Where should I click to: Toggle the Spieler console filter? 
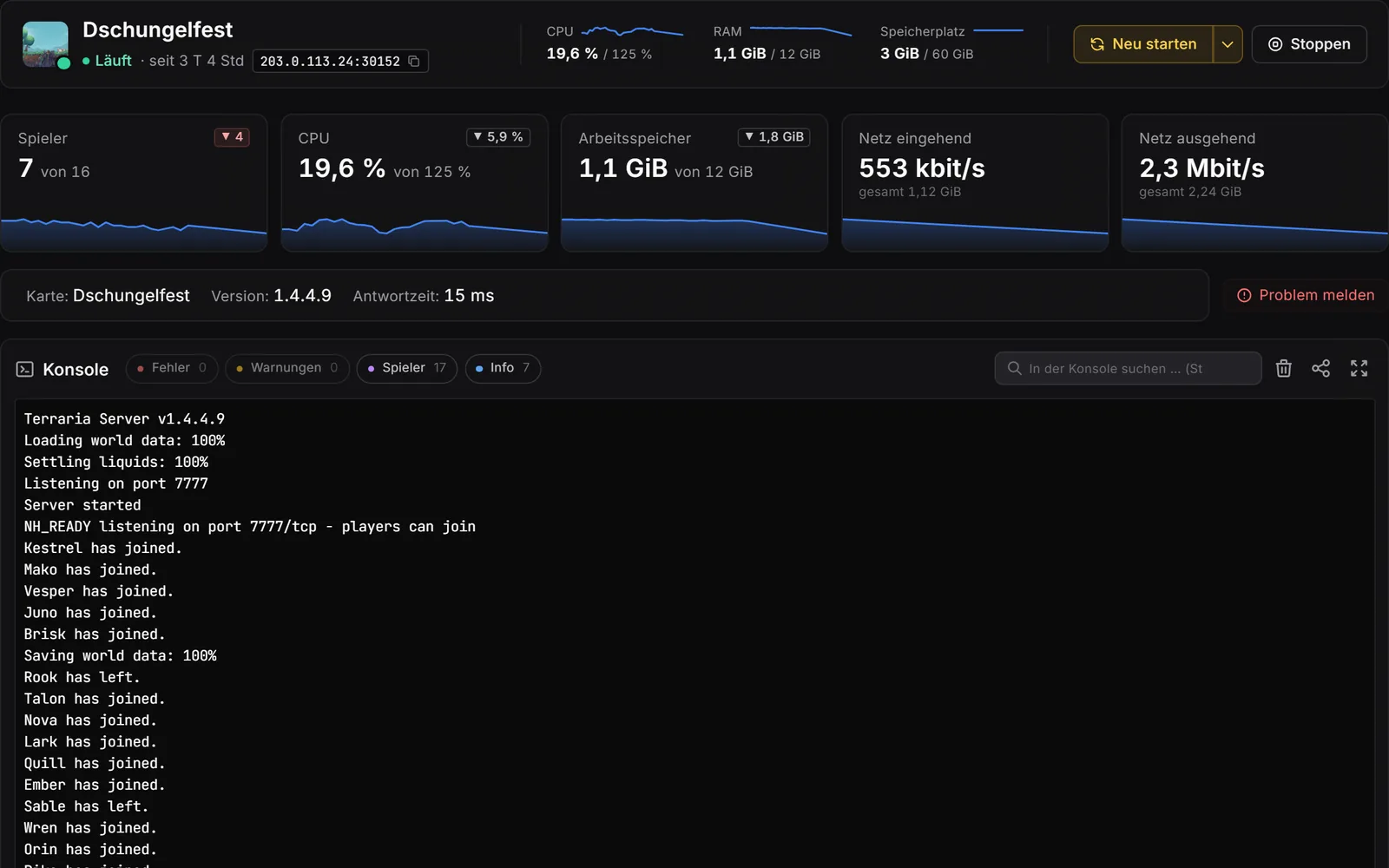(x=406, y=368)
